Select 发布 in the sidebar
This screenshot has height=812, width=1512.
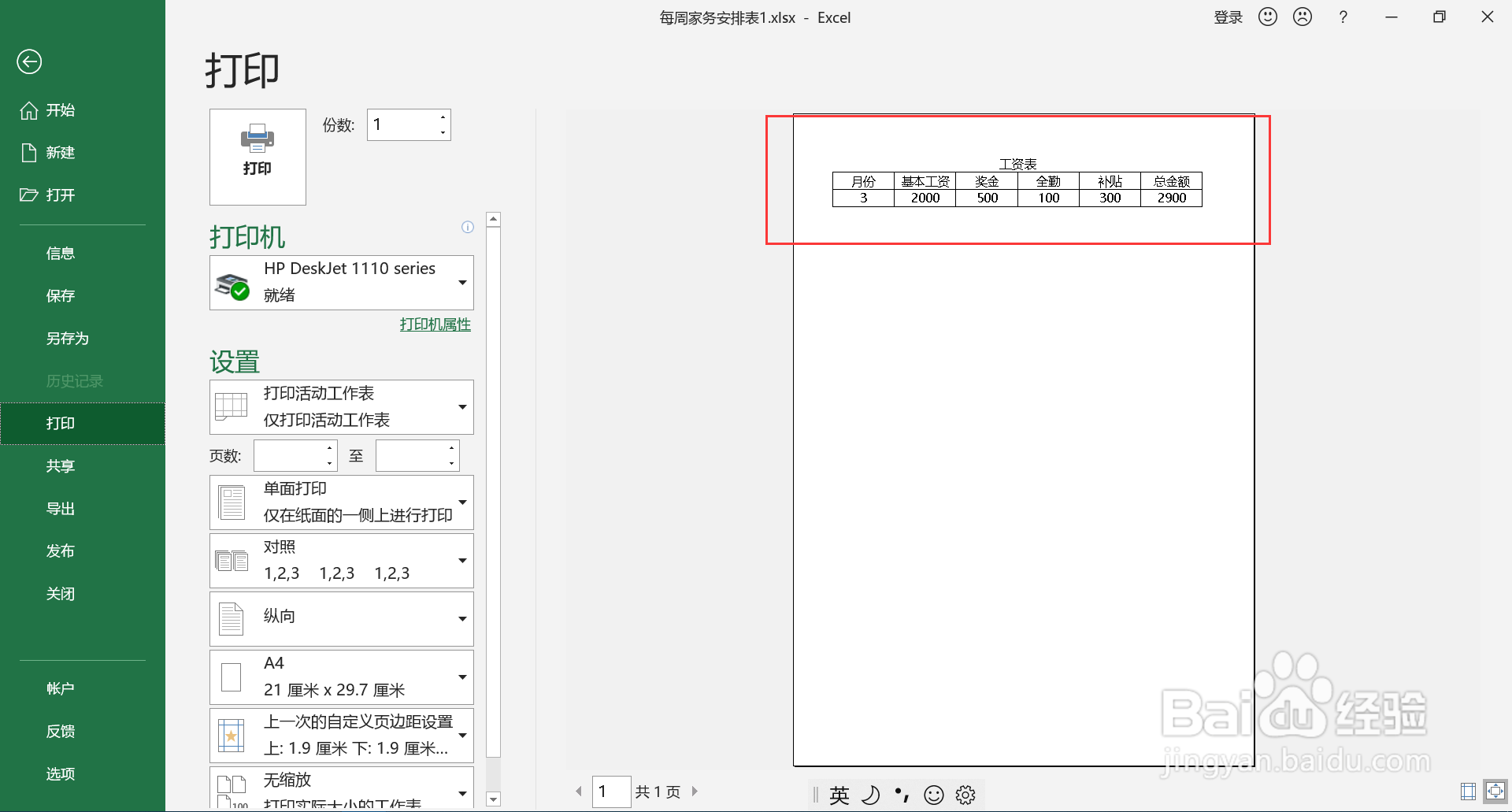coord(61,551)
